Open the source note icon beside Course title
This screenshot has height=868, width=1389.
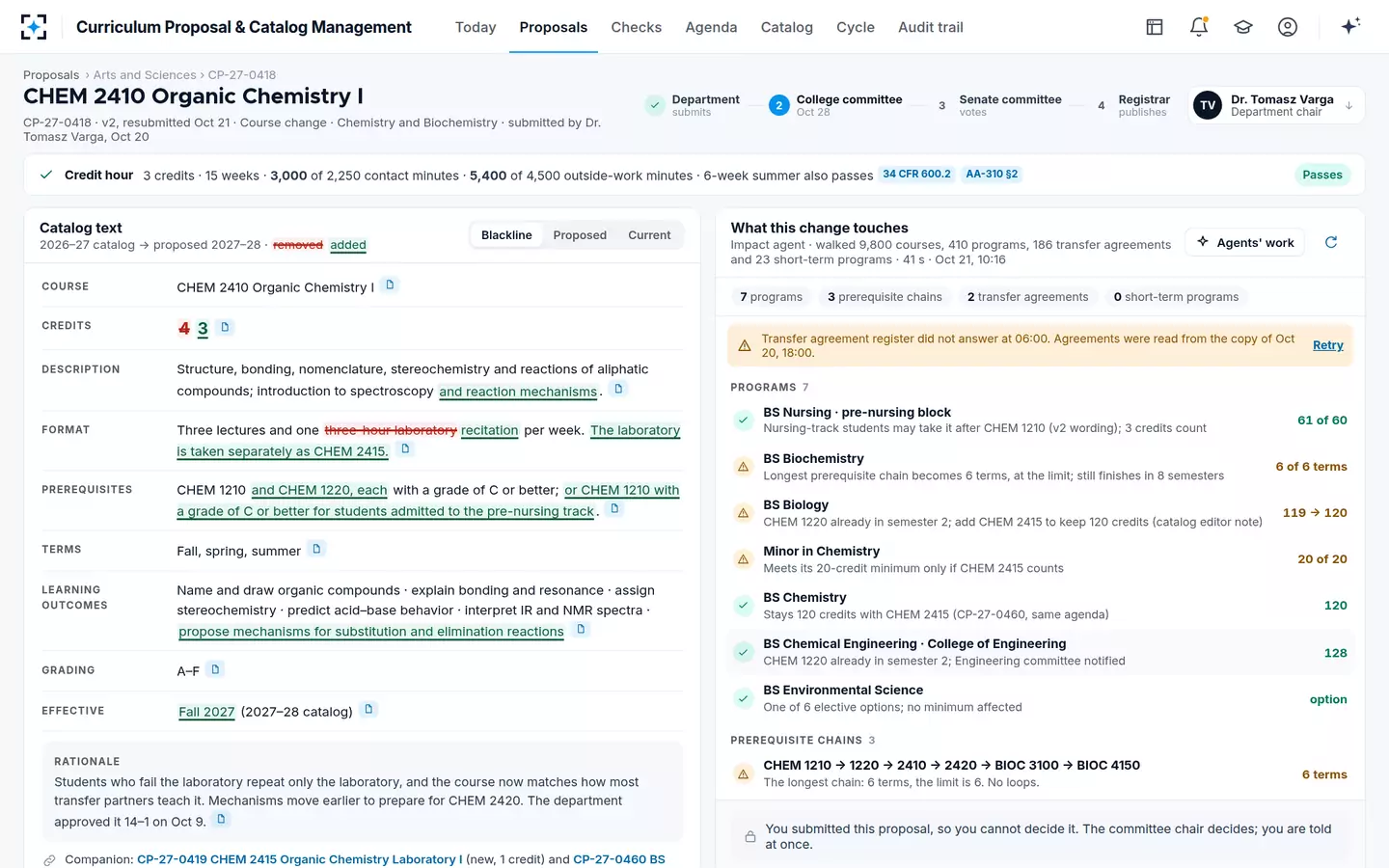click(390, 285)
